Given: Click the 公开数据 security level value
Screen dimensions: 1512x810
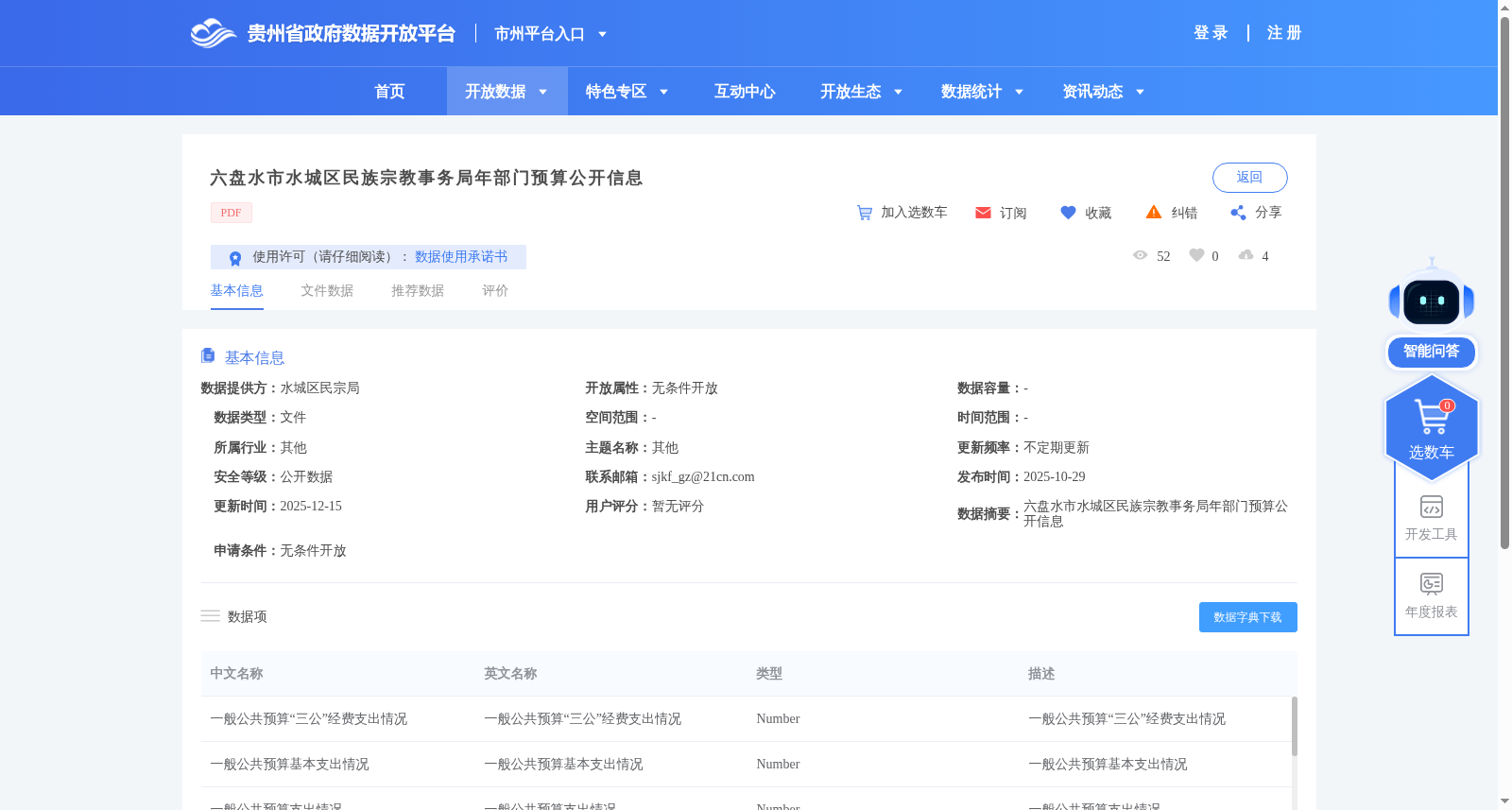Looking at the screenshot, I should pos(306,477).
